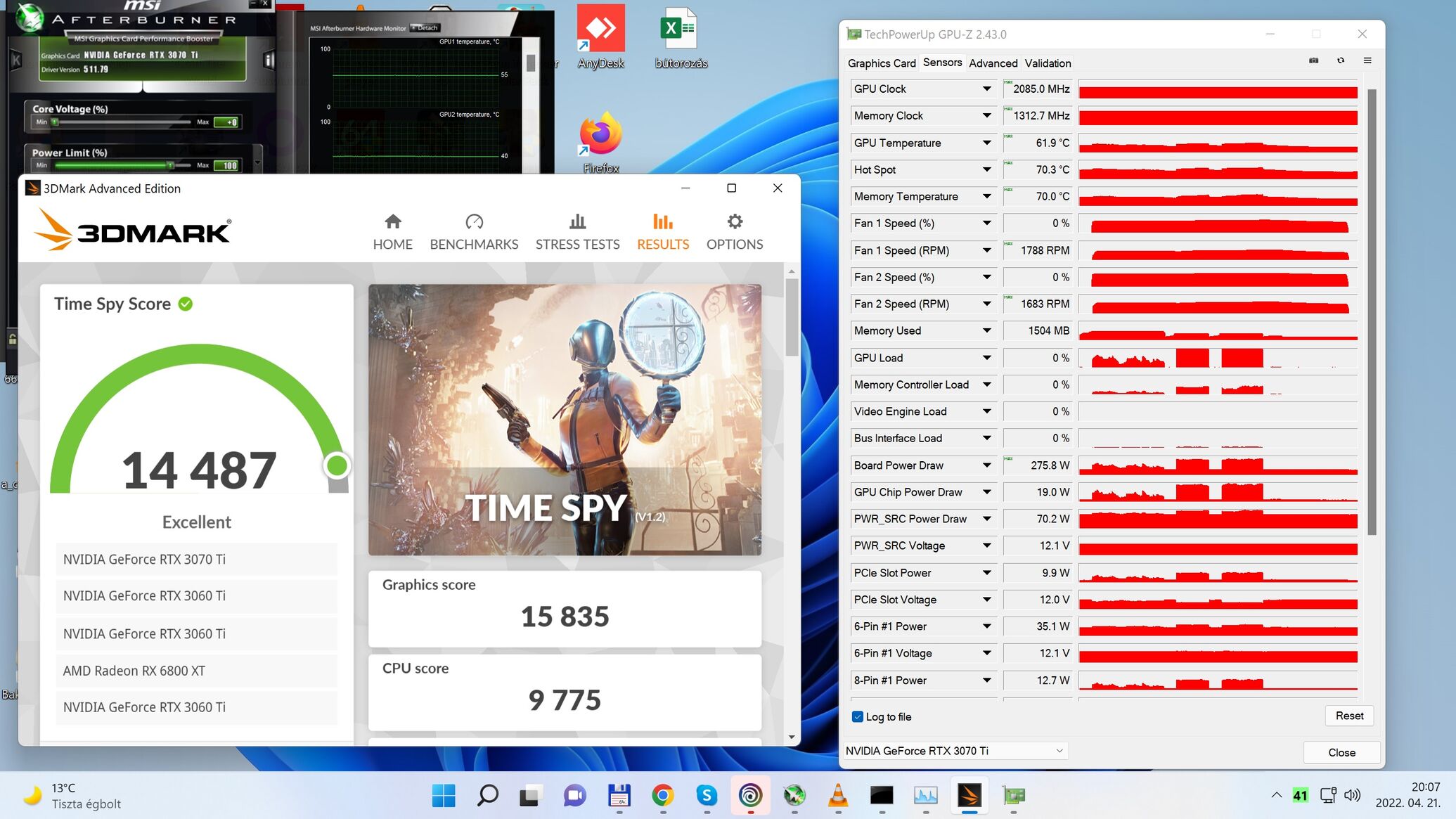
Task: Click GPU-Z refresh icon
Action: 1341,61
